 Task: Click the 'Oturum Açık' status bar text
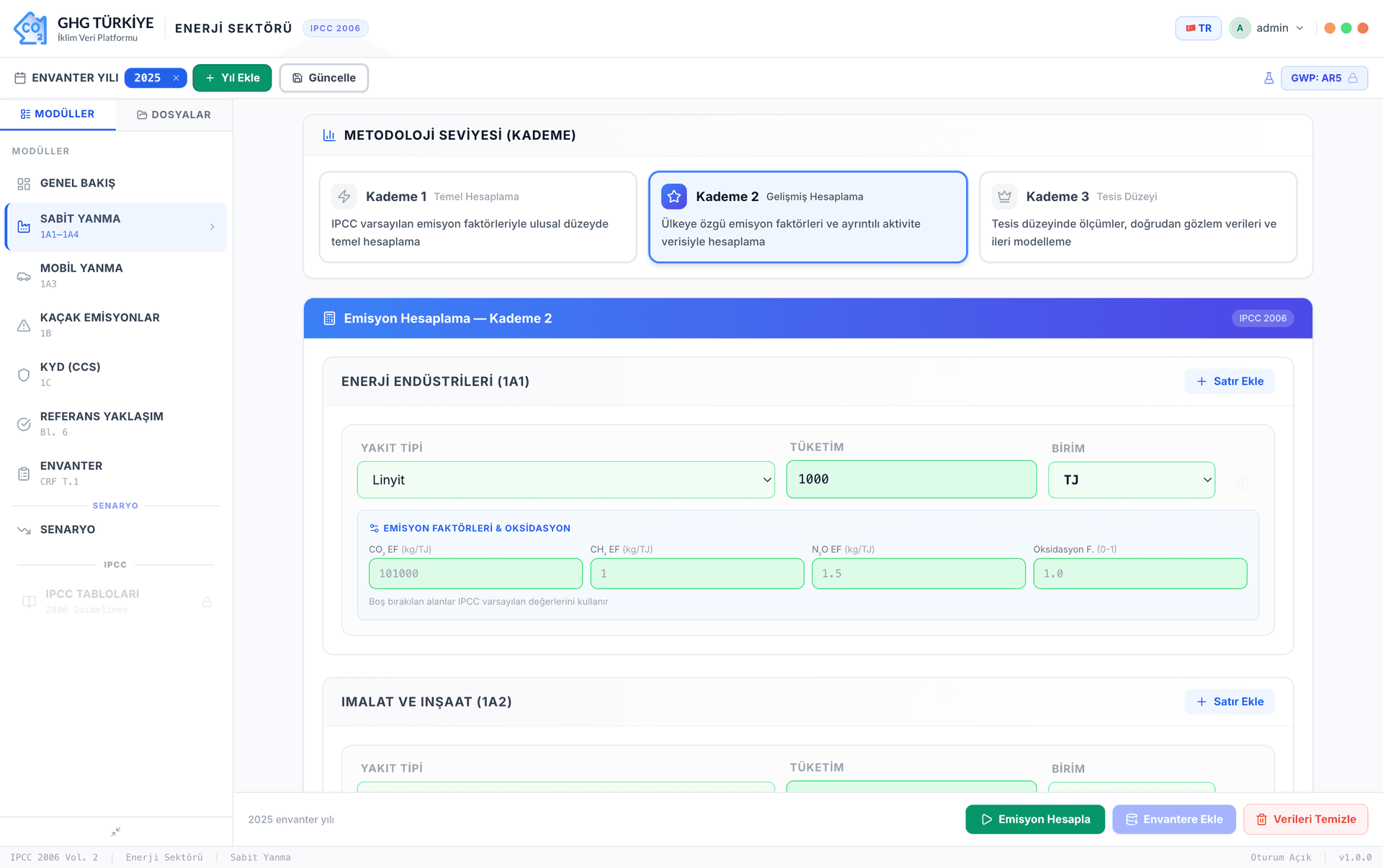pyautogui.click(x=1281, y=858)
